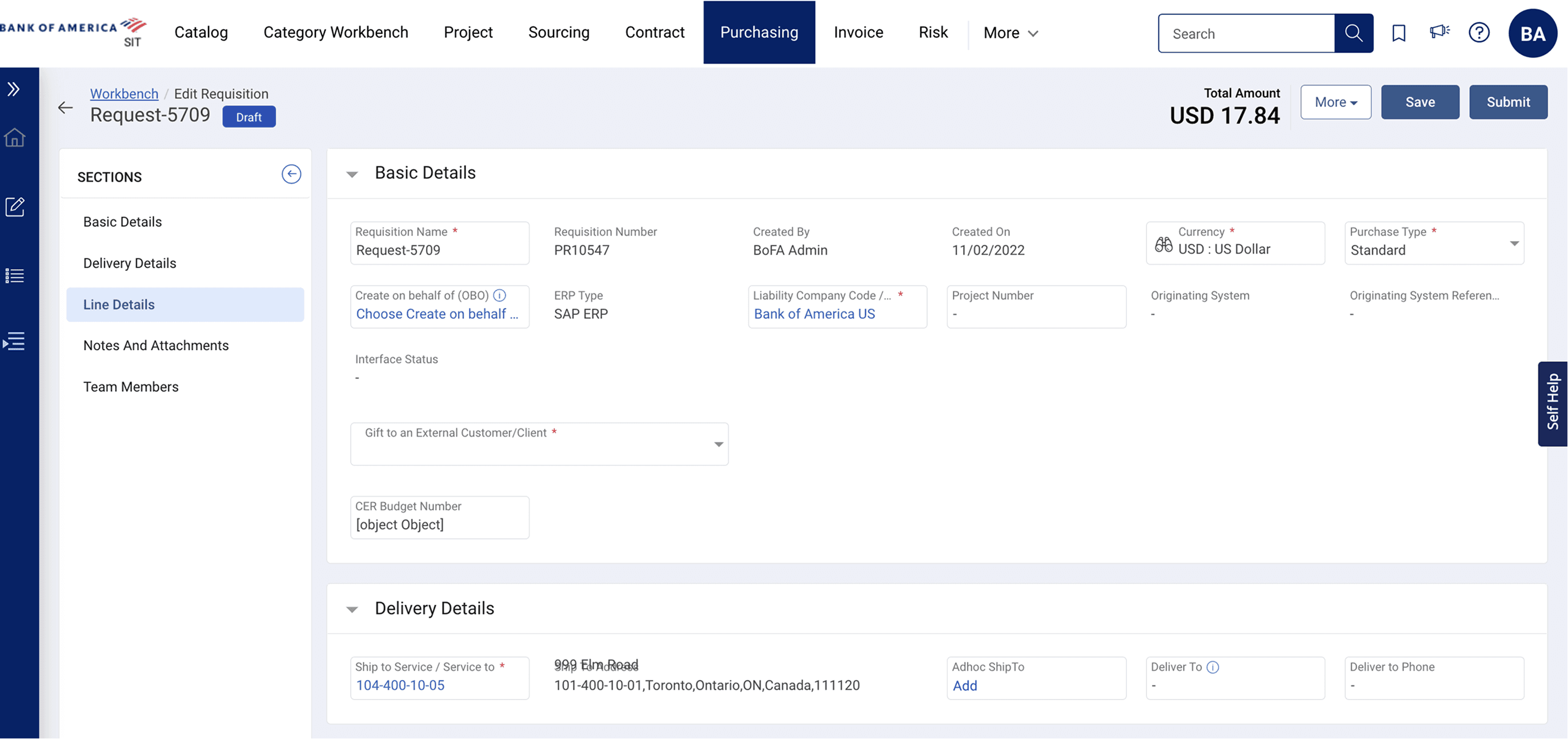Click the Submit button
Screen dimensions: 1568x739
[1508, 102]
